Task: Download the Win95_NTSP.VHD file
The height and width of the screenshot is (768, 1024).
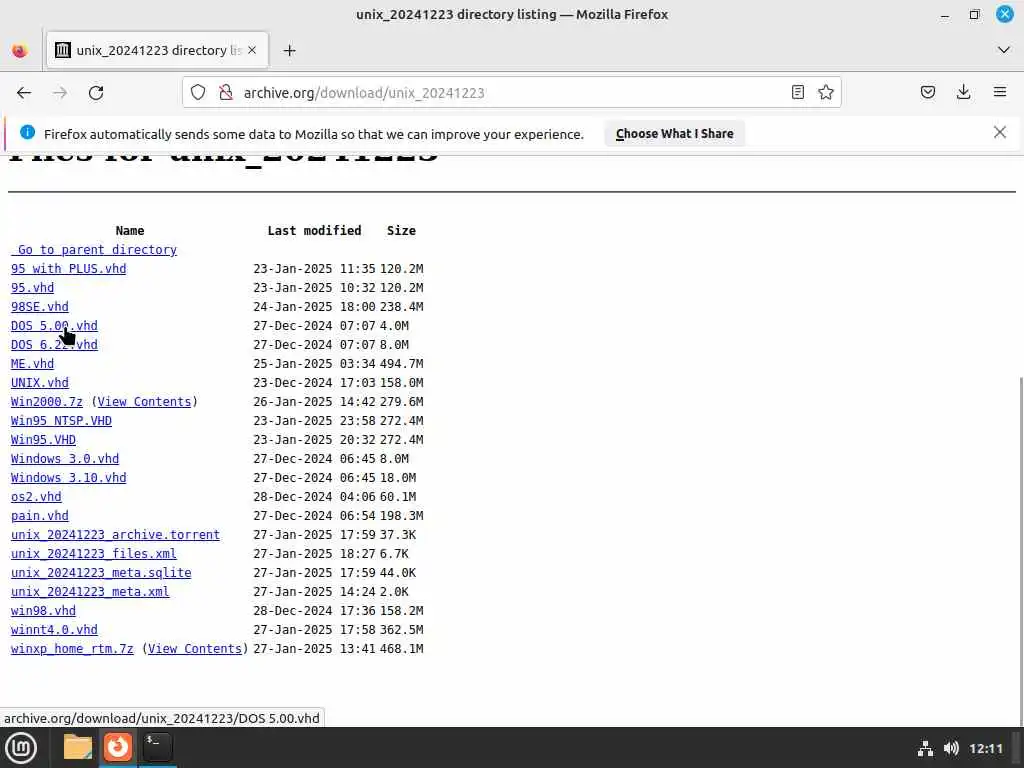Action: [61, 421]
